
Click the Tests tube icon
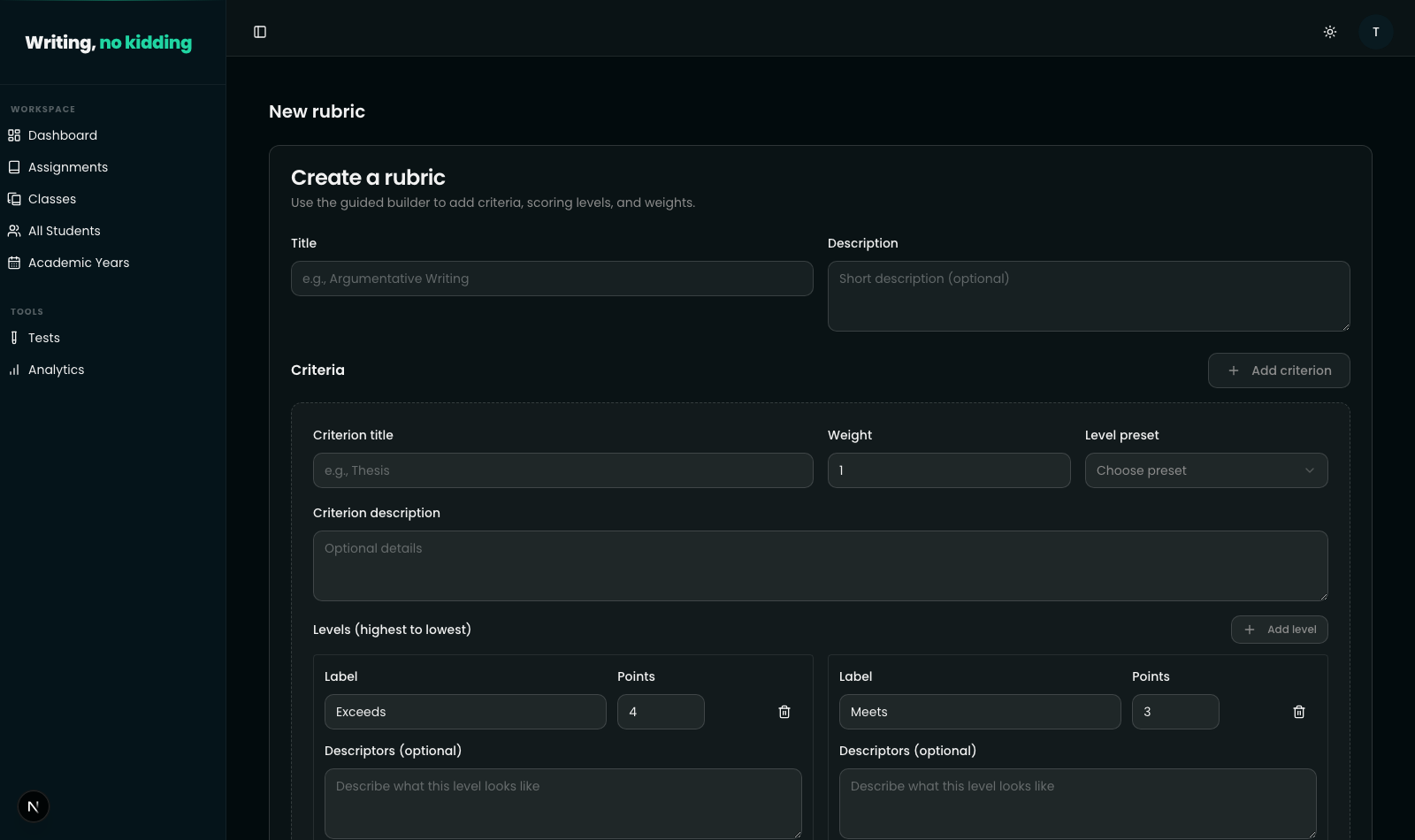14,338
